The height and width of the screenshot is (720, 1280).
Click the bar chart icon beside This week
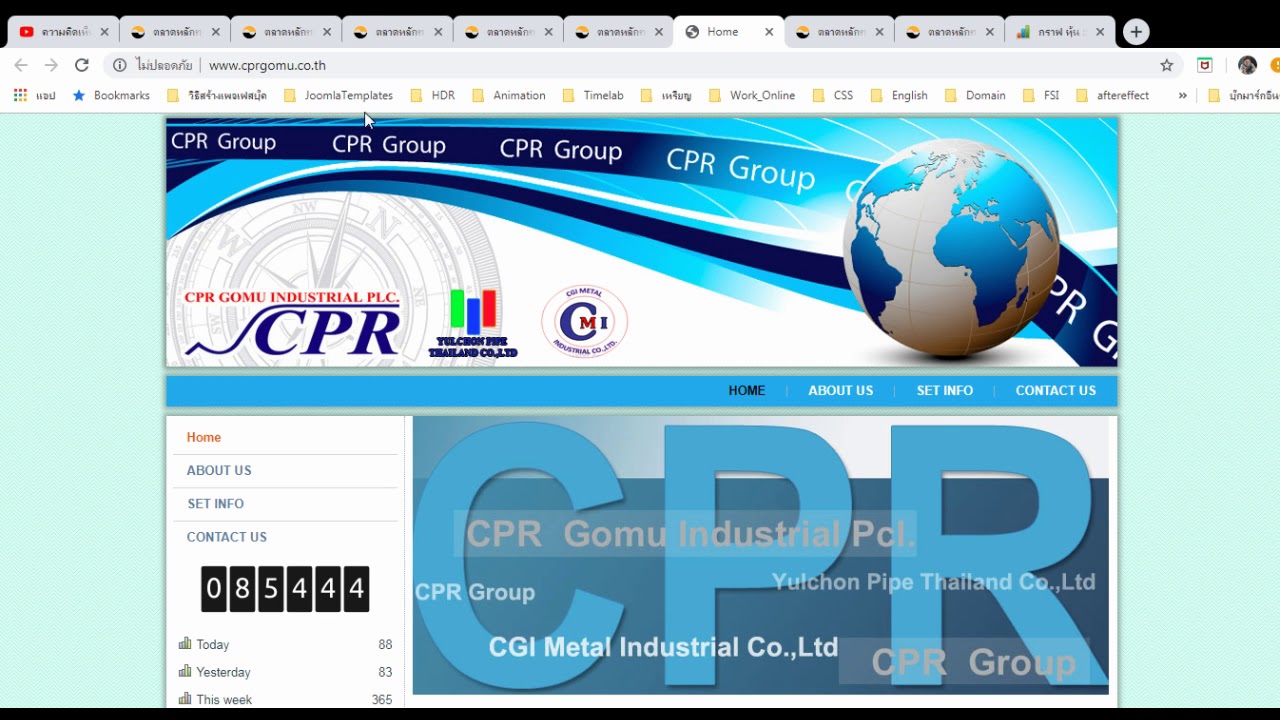tap(185, 698)
